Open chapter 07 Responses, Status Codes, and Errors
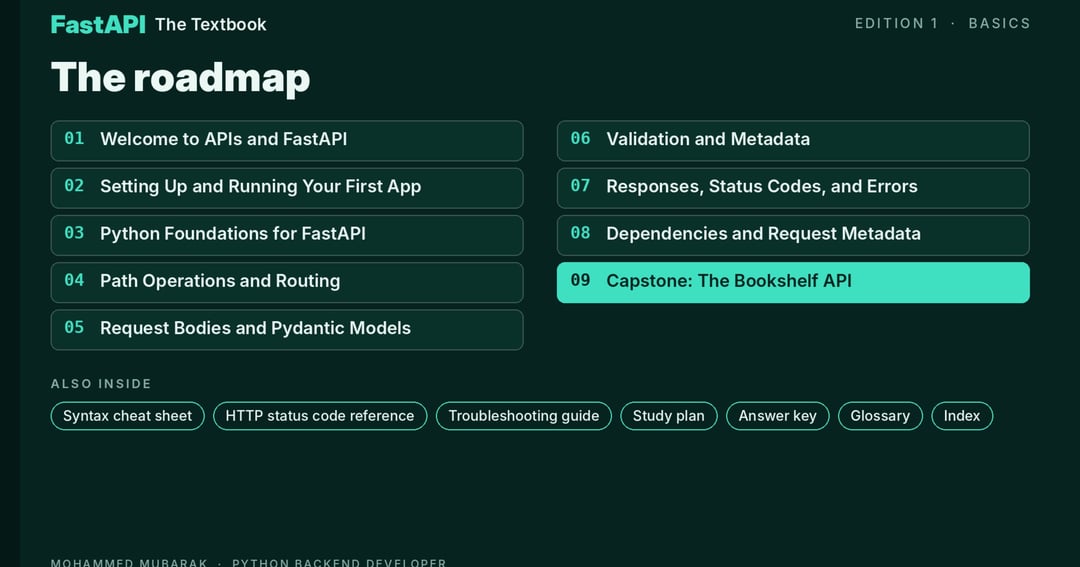The image size is (1080, 567). [793, 188]
